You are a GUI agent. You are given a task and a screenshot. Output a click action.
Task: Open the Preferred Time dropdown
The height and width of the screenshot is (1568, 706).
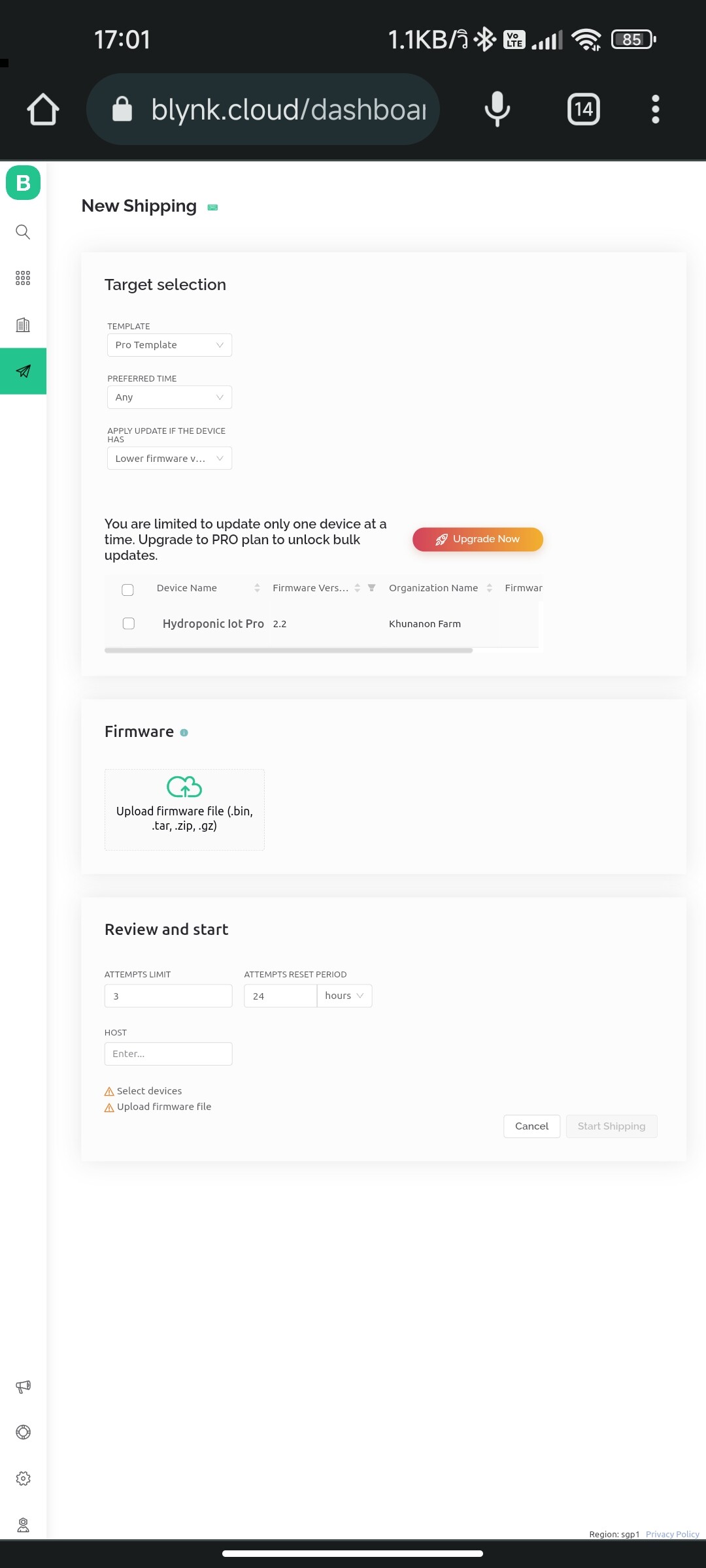(169, 397)
